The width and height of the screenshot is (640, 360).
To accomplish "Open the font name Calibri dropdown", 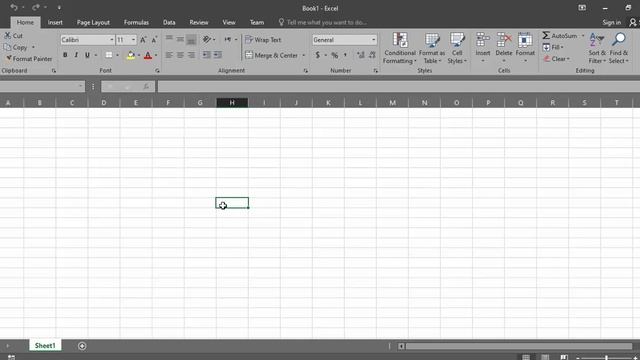I will coord(111,40).
